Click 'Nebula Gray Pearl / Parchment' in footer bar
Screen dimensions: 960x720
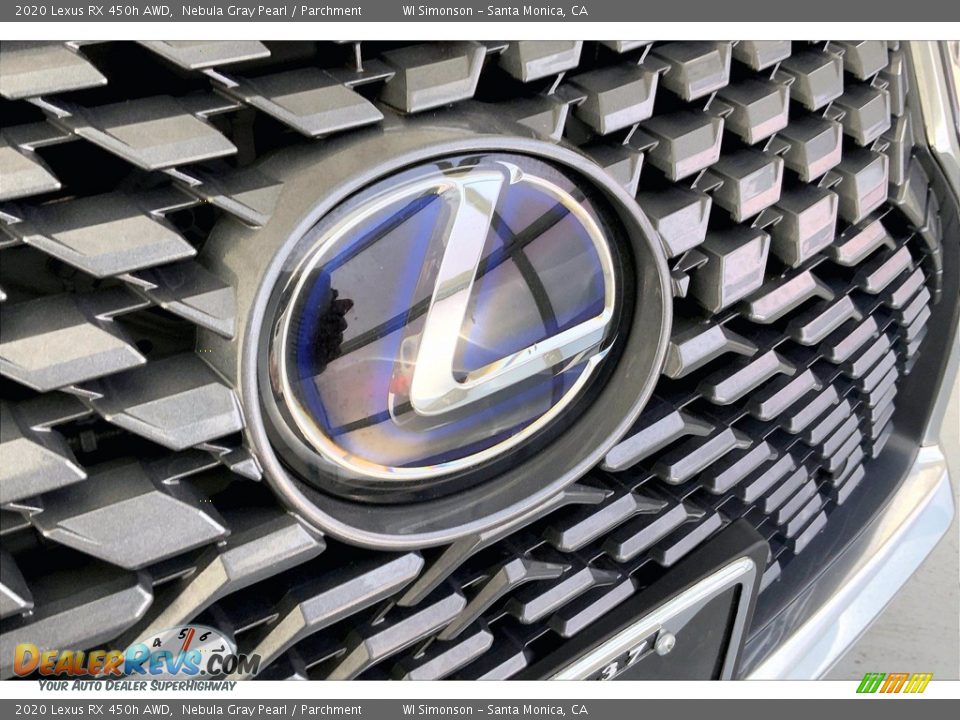[271, 710]
